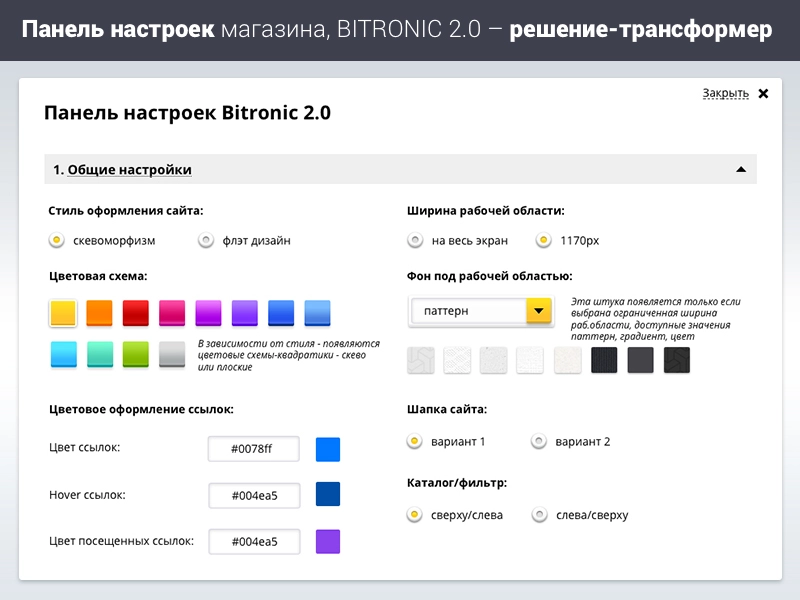The width and height of the screenshot is (800, 600).
Task: Select the light speckled pattern texture
Action: pos(494,360)
